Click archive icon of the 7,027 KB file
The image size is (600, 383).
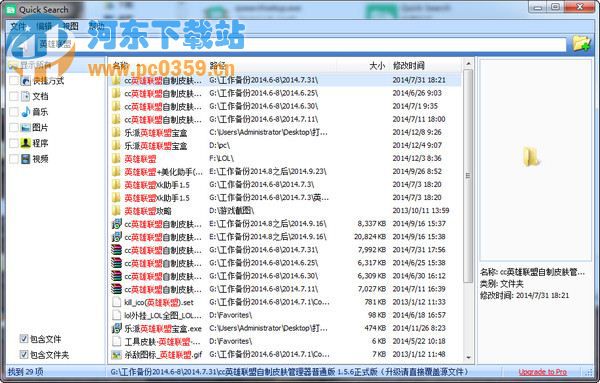[116, 289]
